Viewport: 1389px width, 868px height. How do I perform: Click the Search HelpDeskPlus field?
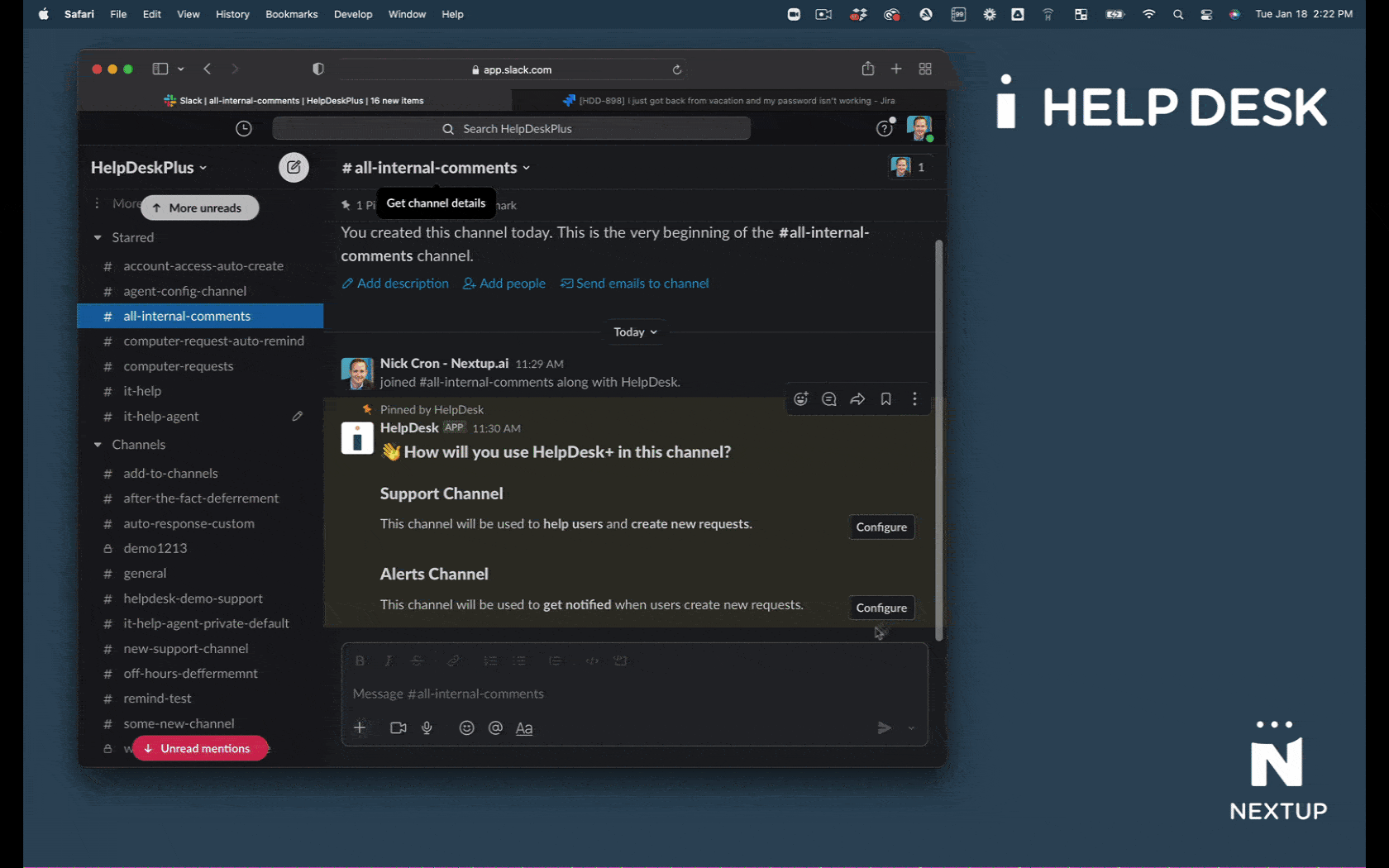(x=511, y=128)
